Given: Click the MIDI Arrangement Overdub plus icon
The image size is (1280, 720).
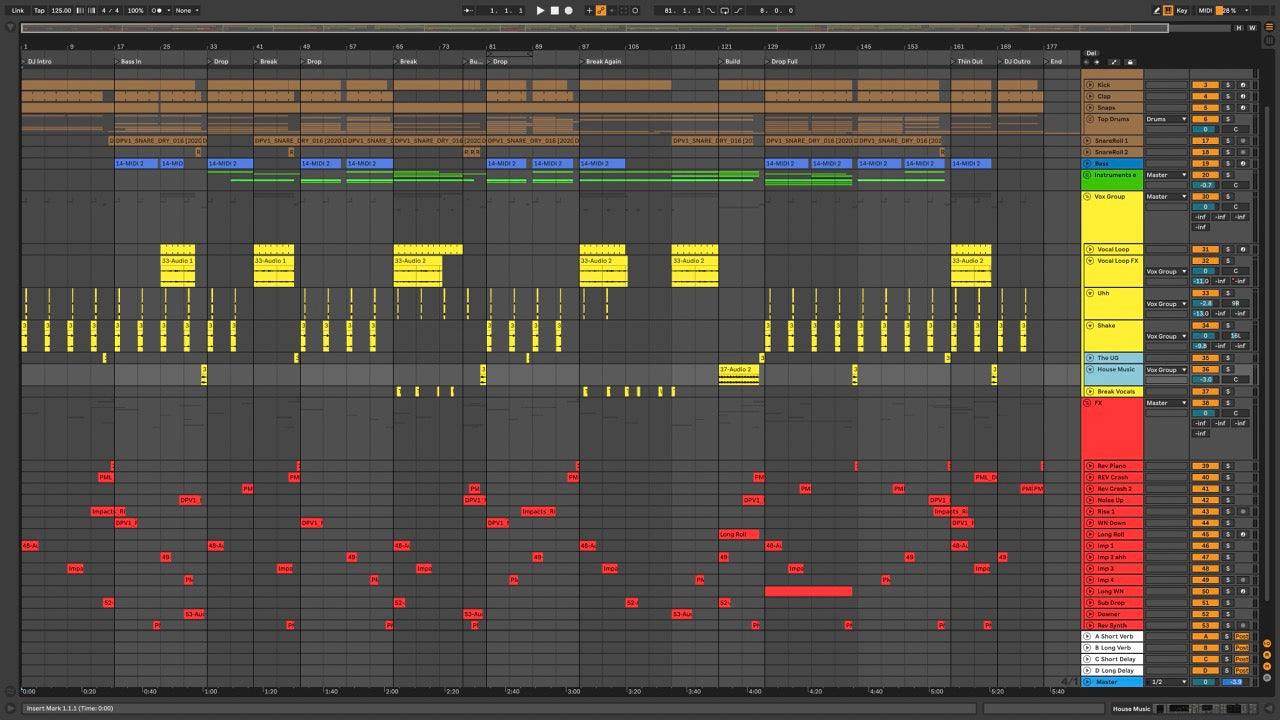Looking at the screenshot, I should click(589, 10).
